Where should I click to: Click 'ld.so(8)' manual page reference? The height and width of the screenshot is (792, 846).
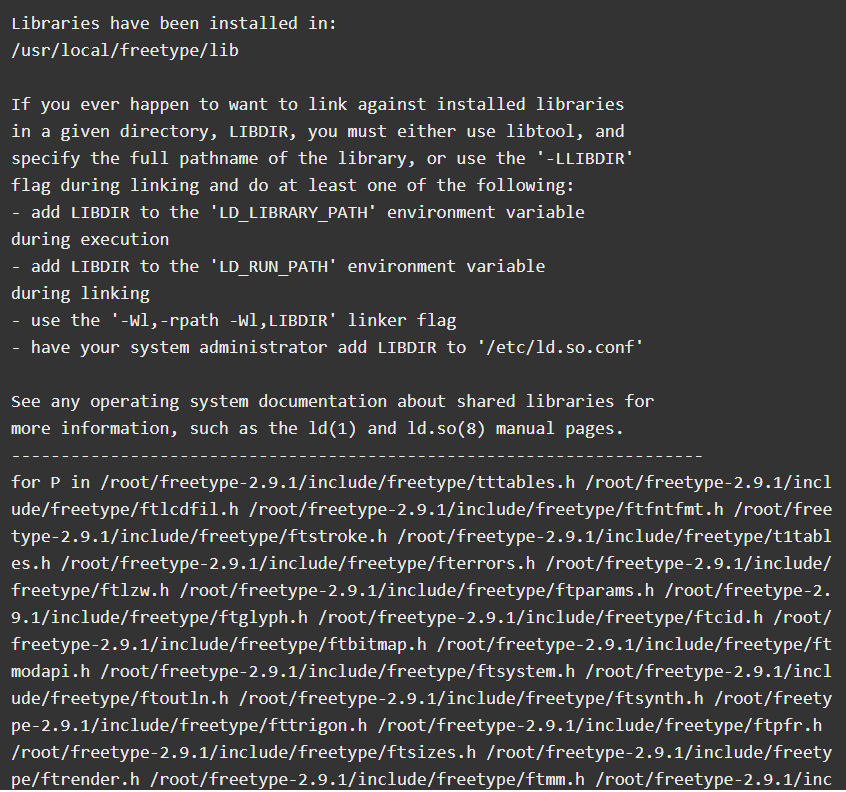click(446, 428)
